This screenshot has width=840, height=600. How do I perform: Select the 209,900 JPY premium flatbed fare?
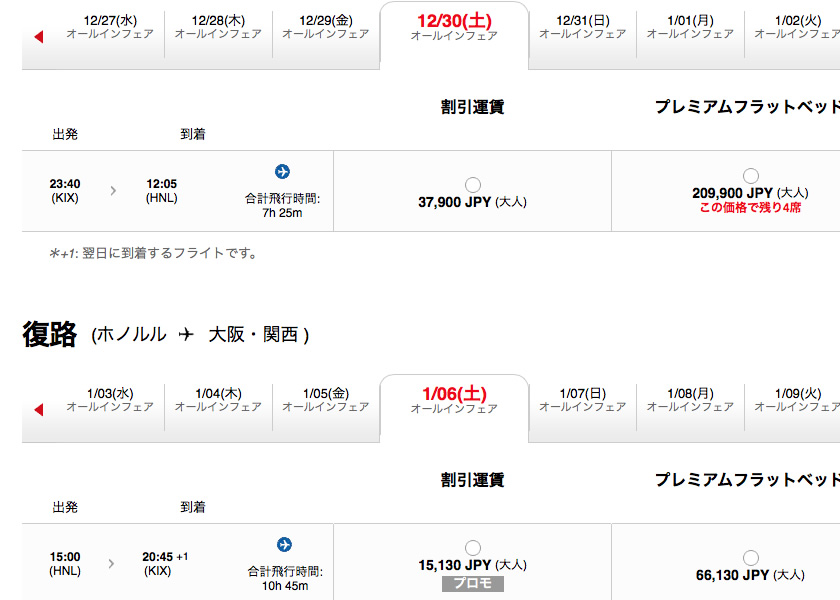click(x=751, y=176)
